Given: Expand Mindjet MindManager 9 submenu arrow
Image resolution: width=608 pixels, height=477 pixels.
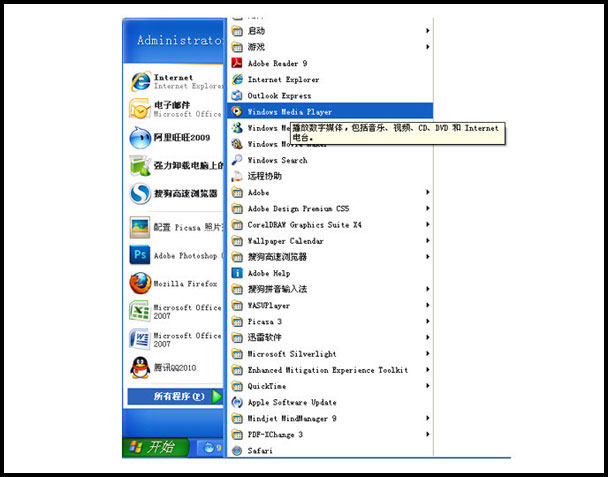Looking at the screenshot, I should tap(427, 418).
